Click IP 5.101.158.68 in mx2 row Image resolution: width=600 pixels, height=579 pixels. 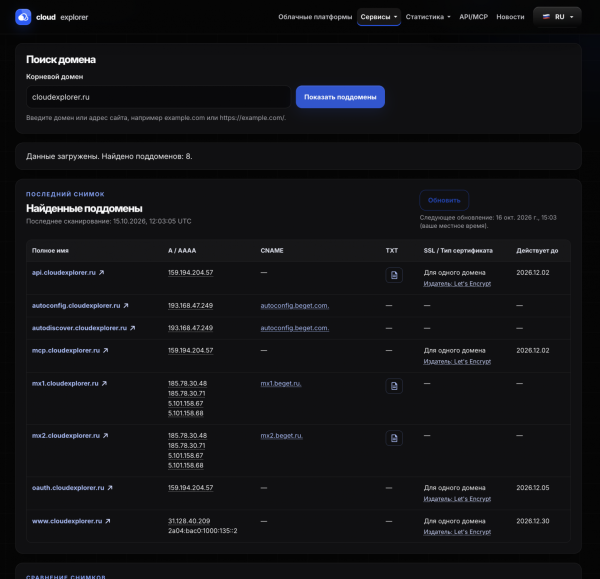186,465
